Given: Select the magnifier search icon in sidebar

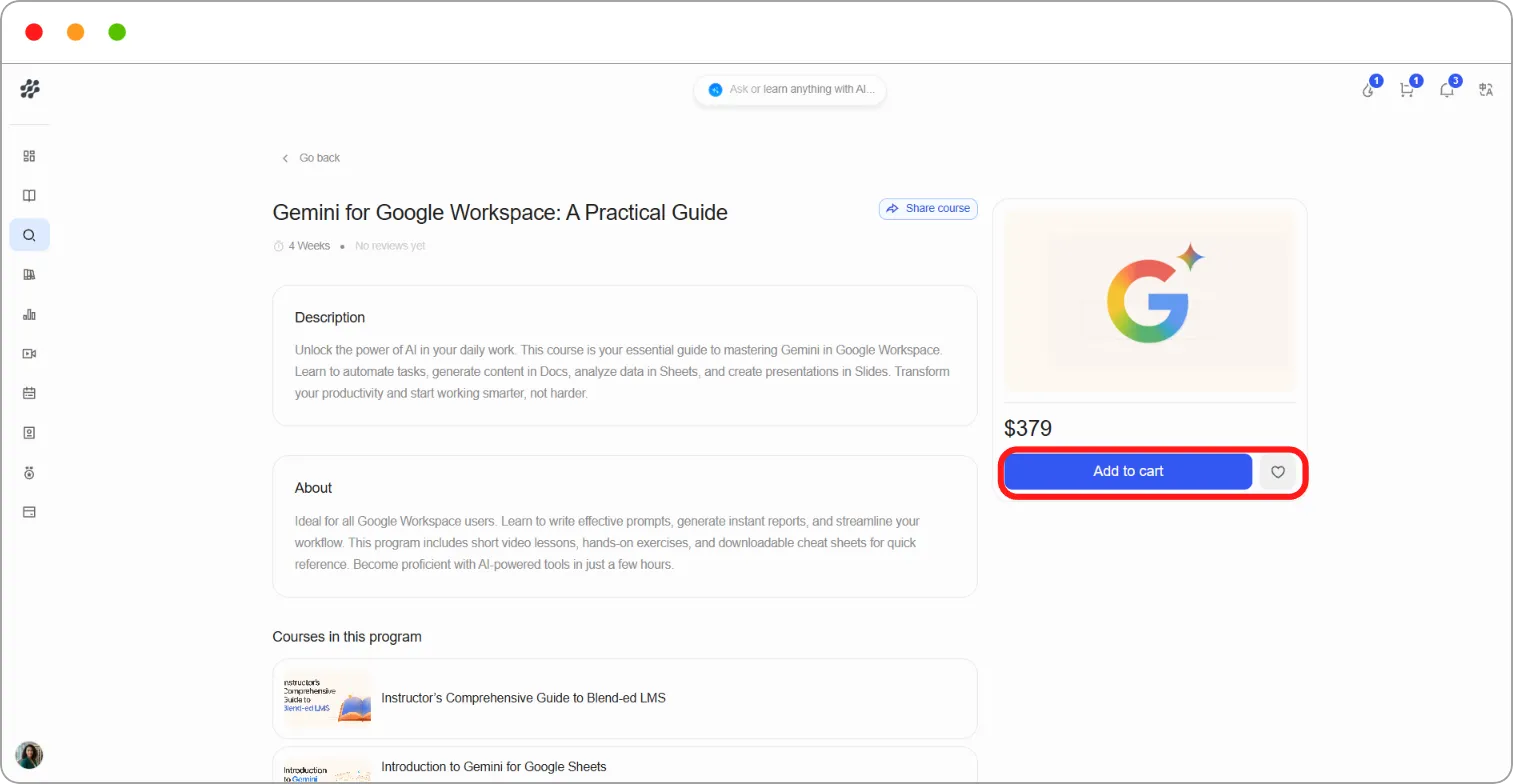Looking at the screenshot, I should pyautogui.click(x=29, y=235).
